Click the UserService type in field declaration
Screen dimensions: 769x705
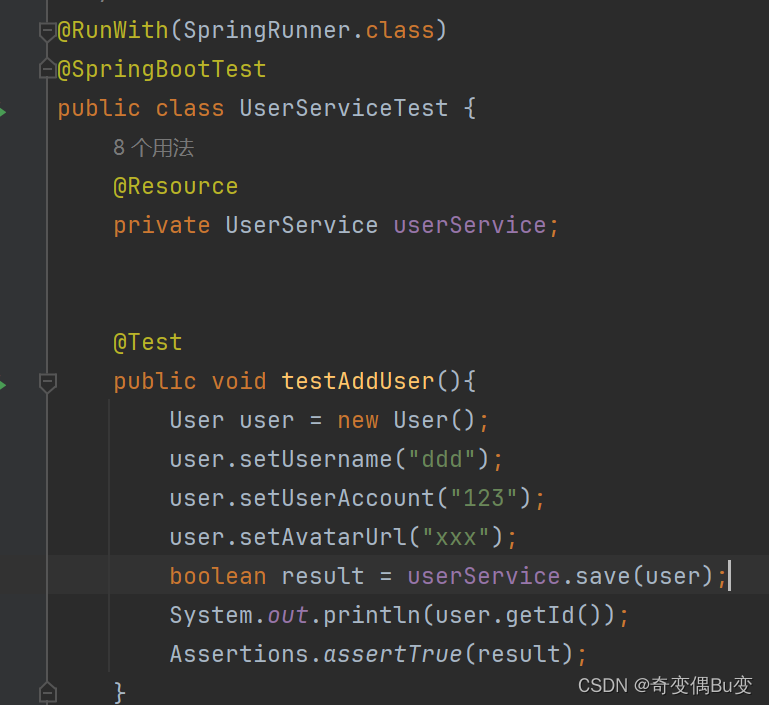point(302,226)
